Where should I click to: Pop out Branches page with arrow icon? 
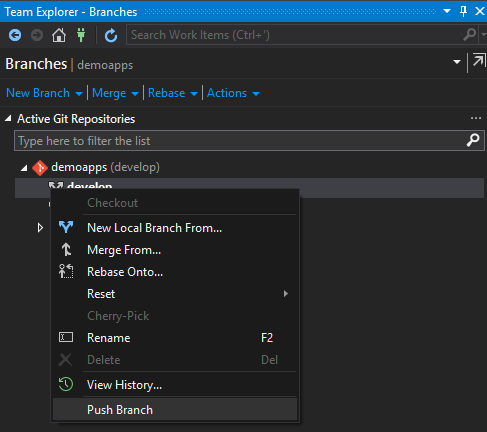pos(479,61)
